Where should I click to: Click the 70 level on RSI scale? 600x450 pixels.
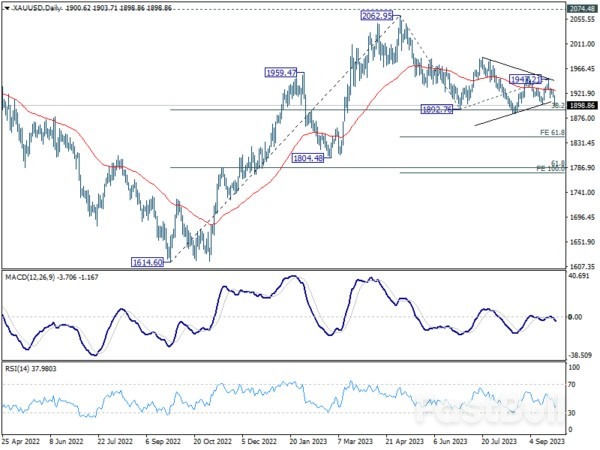(572, 385)
